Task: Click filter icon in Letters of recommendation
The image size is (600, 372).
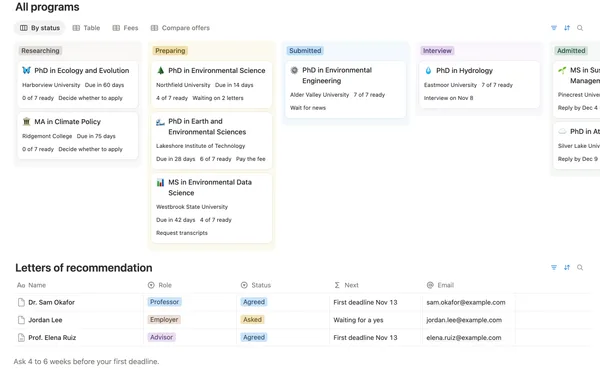Action: [x=554, y=267]
